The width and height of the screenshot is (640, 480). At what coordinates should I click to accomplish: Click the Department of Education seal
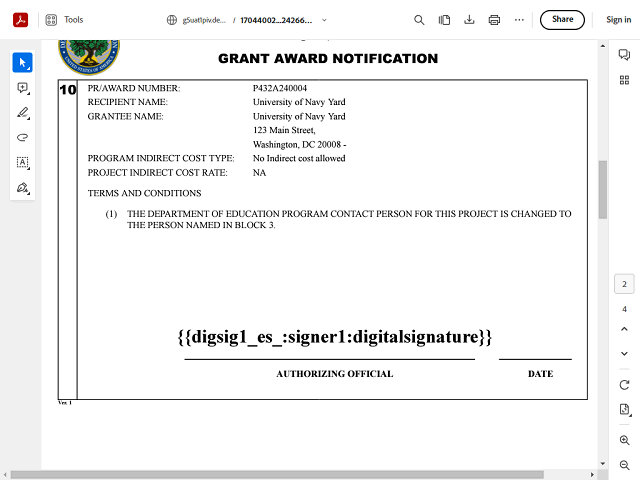89,57
